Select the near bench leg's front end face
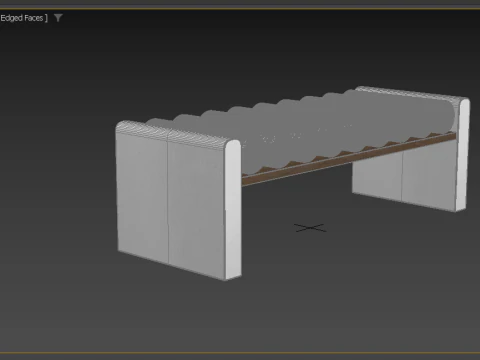 (x=233, y=210)
